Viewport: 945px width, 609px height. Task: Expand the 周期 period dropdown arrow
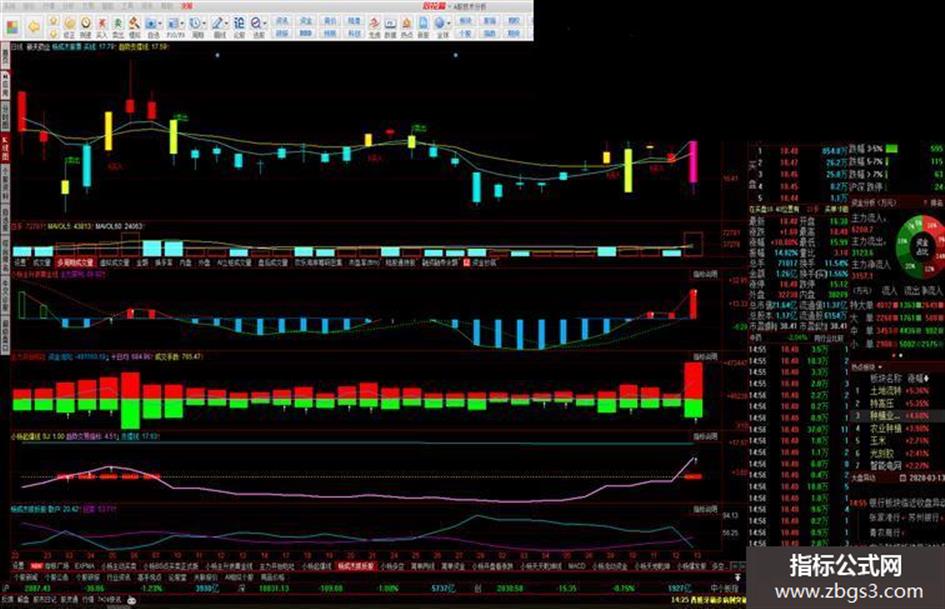pos(204,24)
